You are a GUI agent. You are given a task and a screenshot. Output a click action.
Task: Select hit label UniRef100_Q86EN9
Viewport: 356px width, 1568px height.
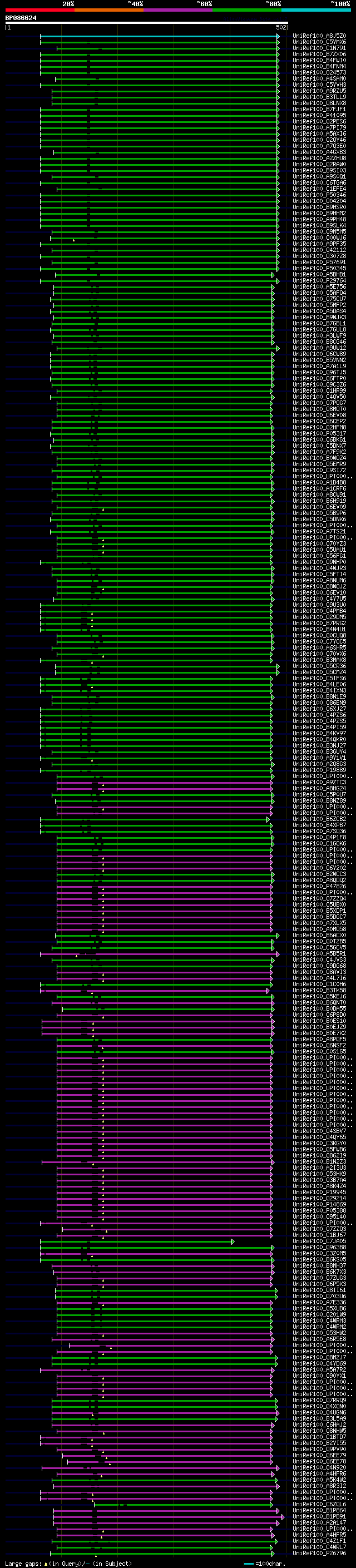(319, 703)
